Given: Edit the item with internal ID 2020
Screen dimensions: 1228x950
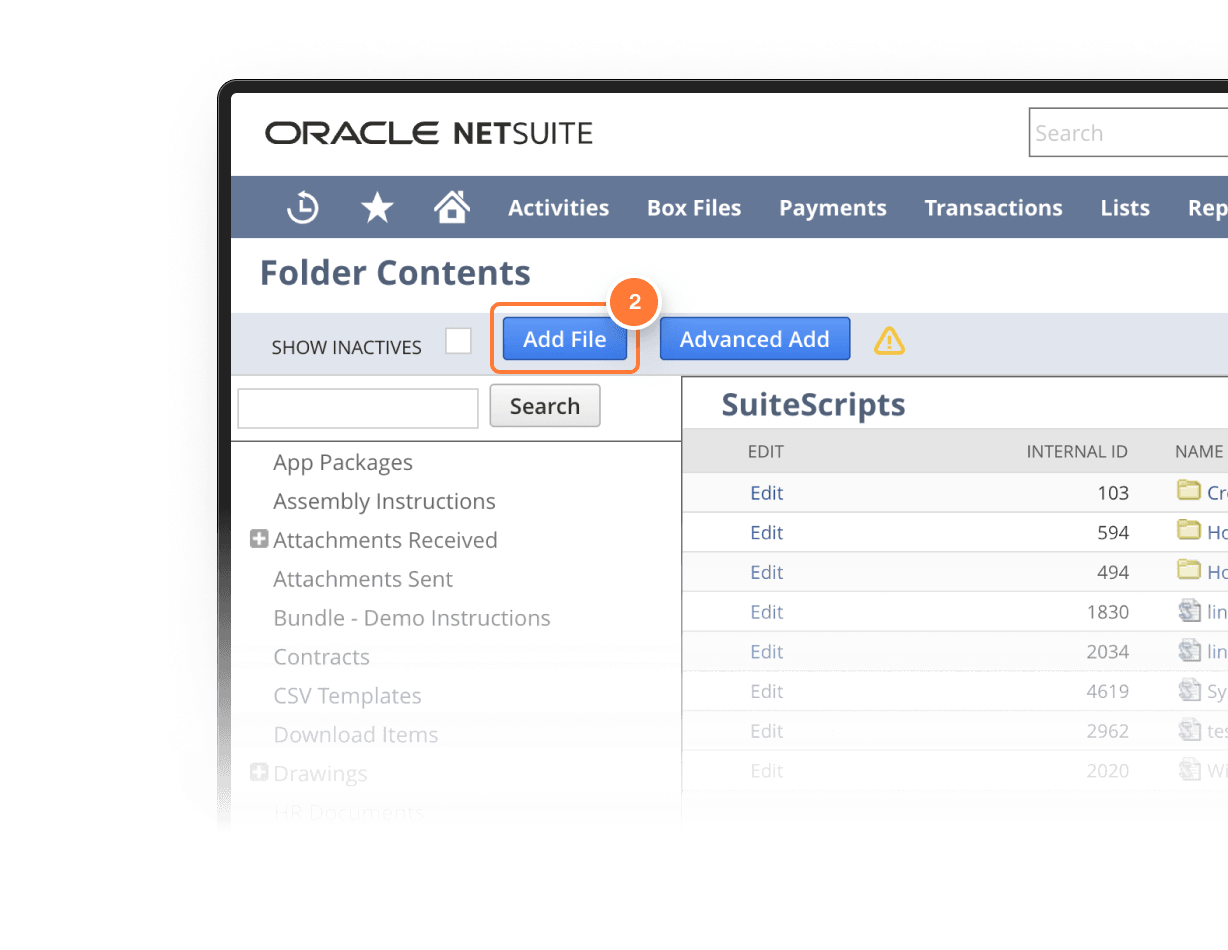Looking at the screenshot, I should pos(767,771).
